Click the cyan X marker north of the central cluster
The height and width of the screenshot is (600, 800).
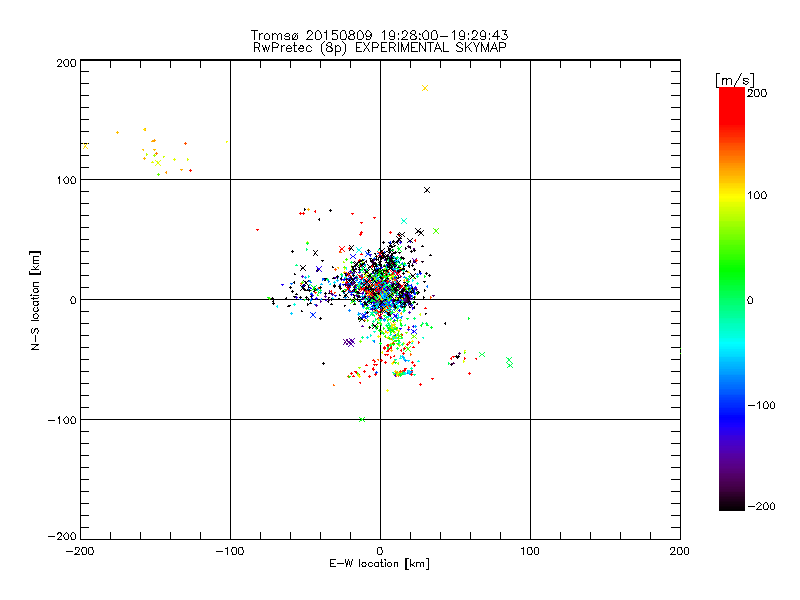point(404,221)
